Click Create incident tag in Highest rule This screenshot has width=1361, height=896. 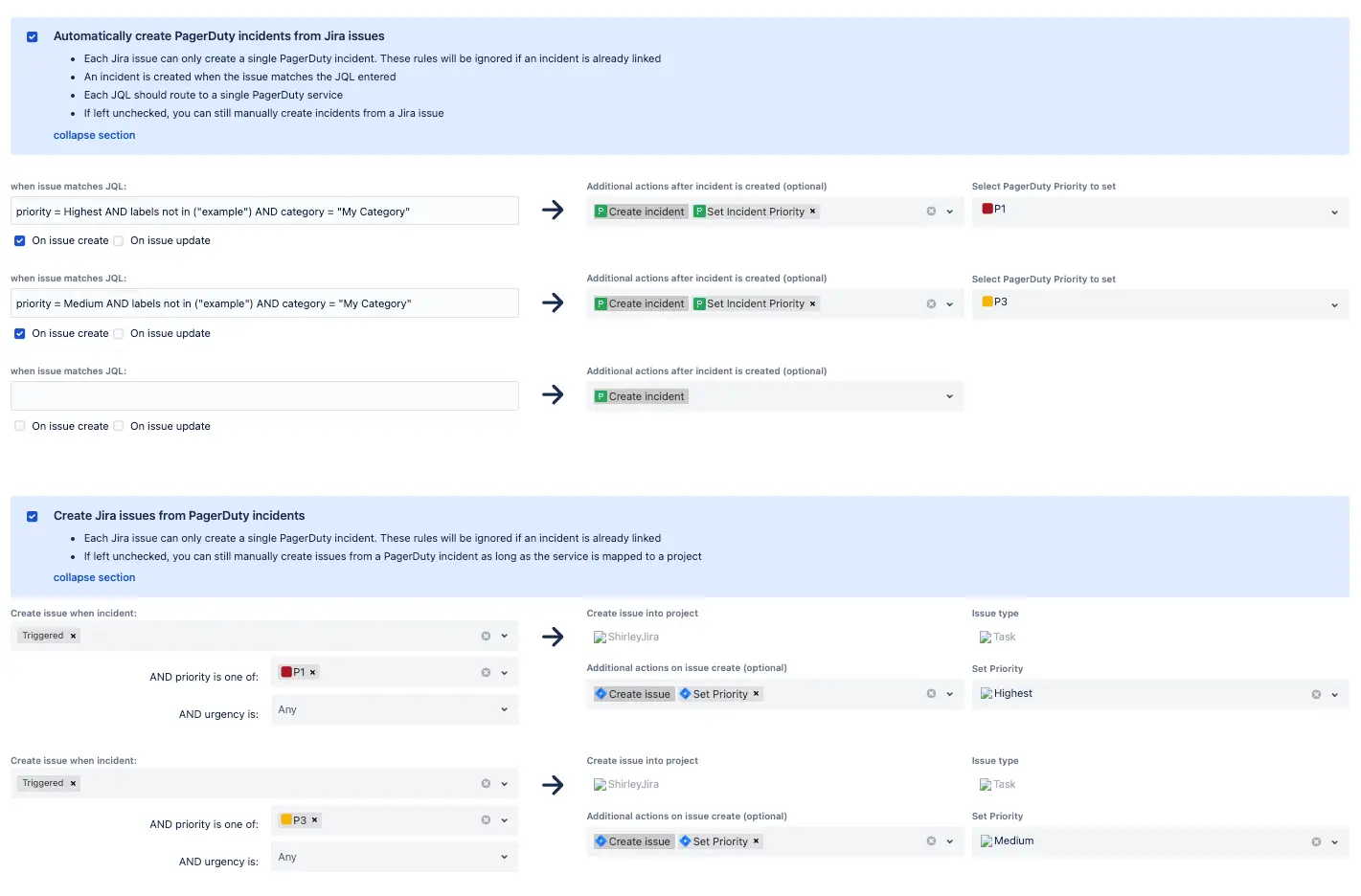[641, 212]
